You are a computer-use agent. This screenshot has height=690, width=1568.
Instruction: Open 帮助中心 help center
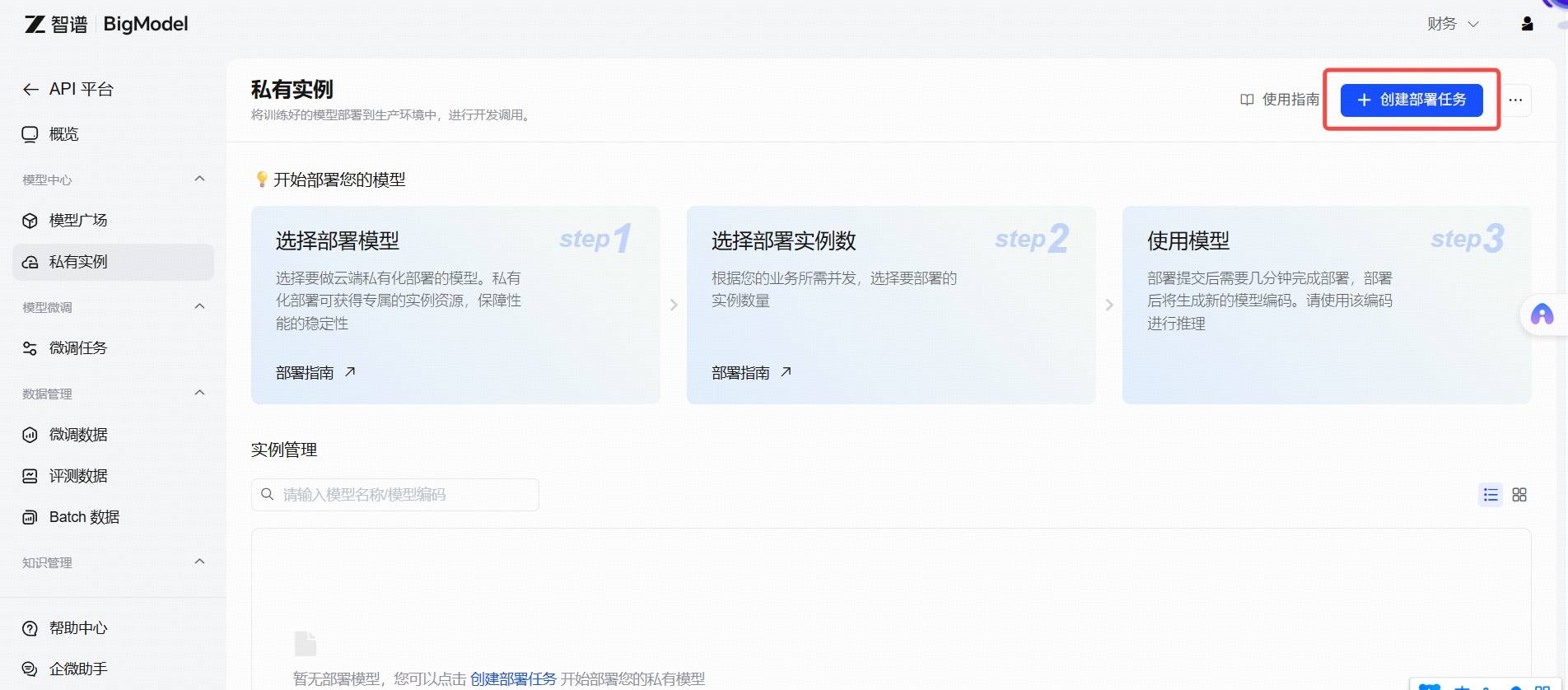click(x=77, y=628)
